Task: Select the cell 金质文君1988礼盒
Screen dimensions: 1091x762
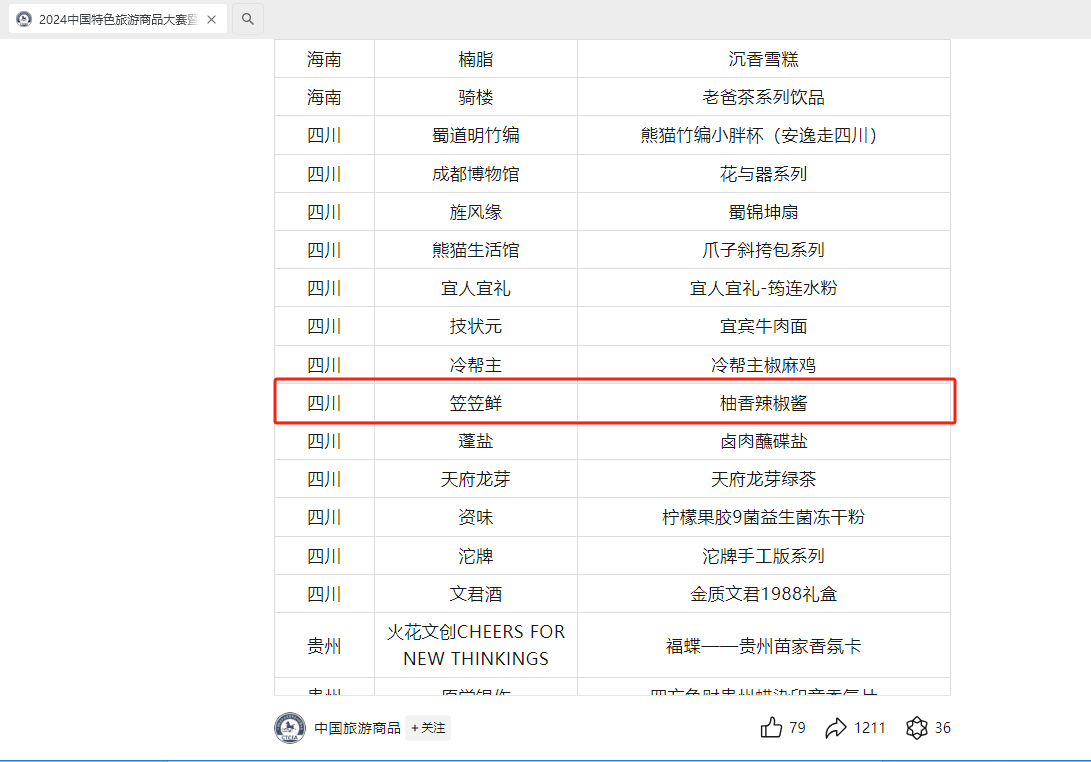Action: (764, 594)
